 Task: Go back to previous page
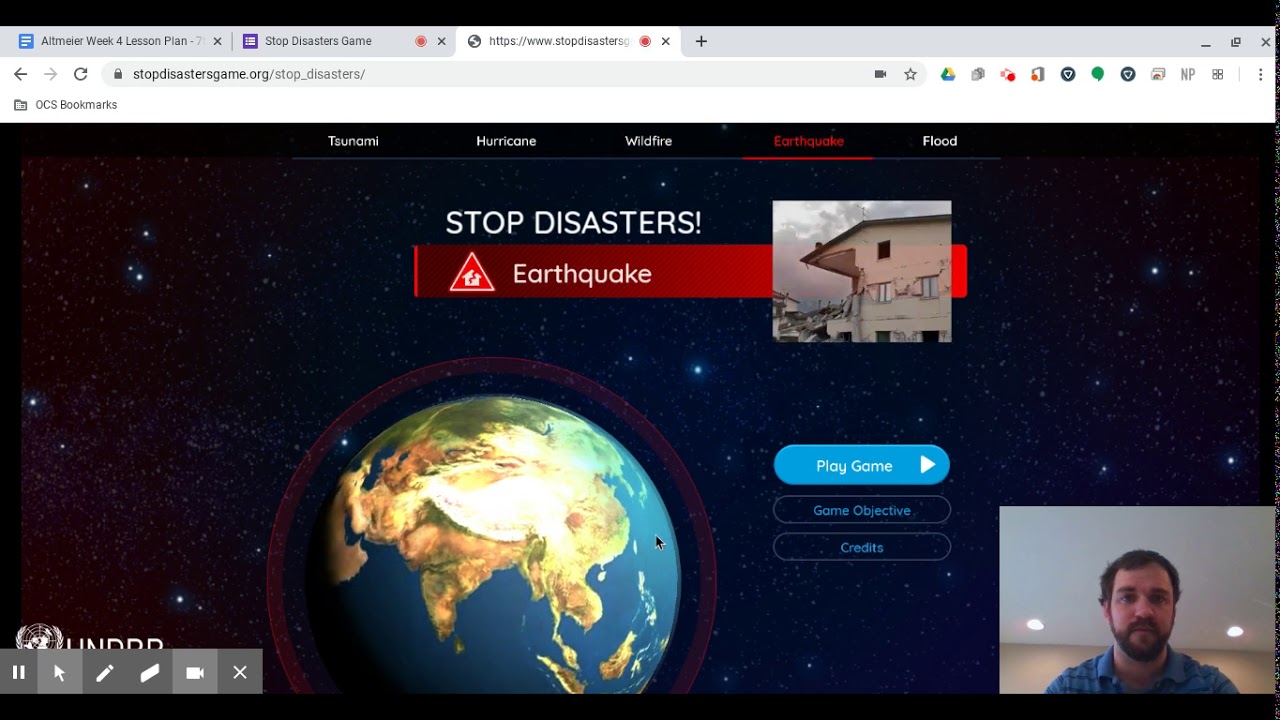[x=20, y=74]
